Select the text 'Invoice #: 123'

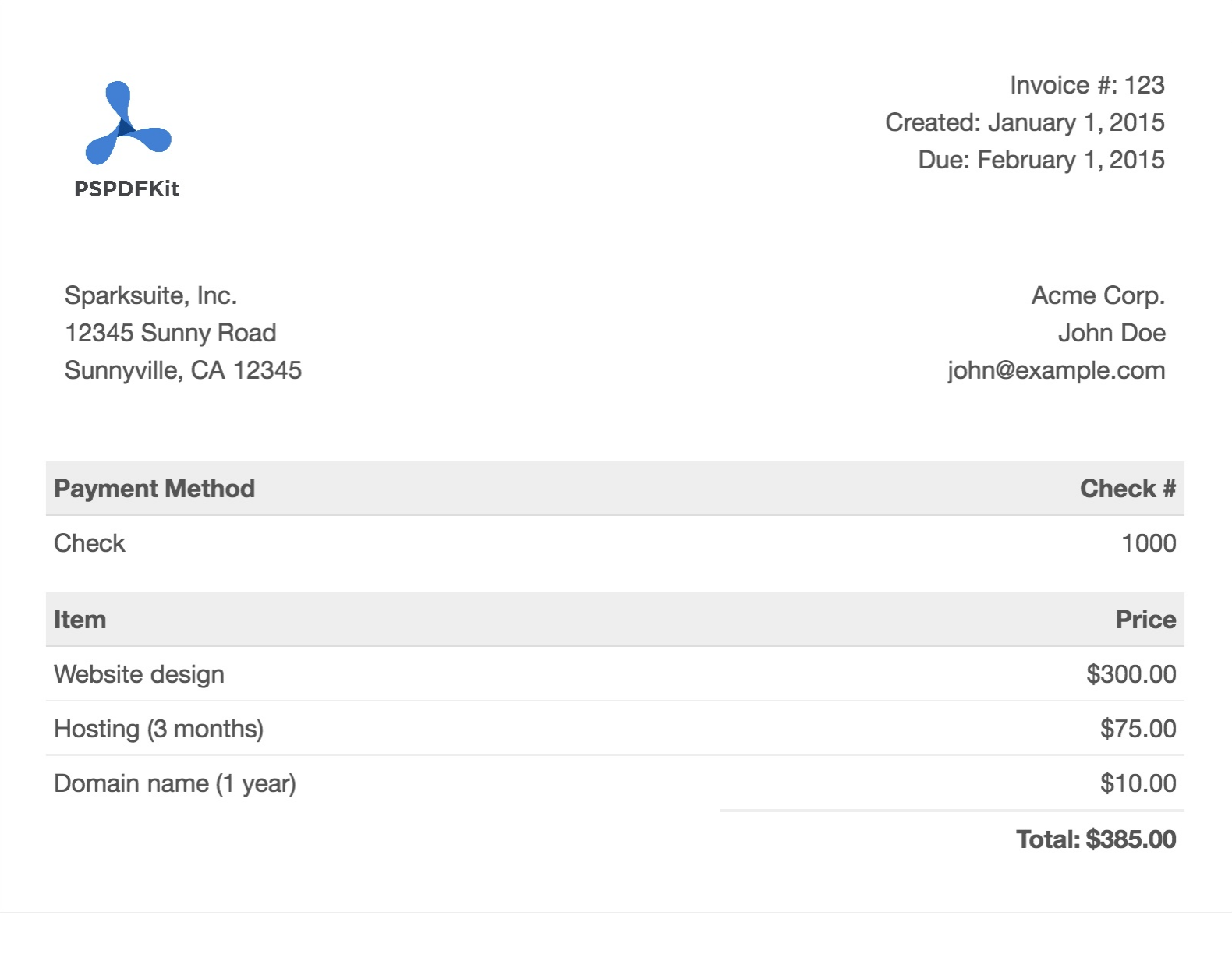point(1087,85)
